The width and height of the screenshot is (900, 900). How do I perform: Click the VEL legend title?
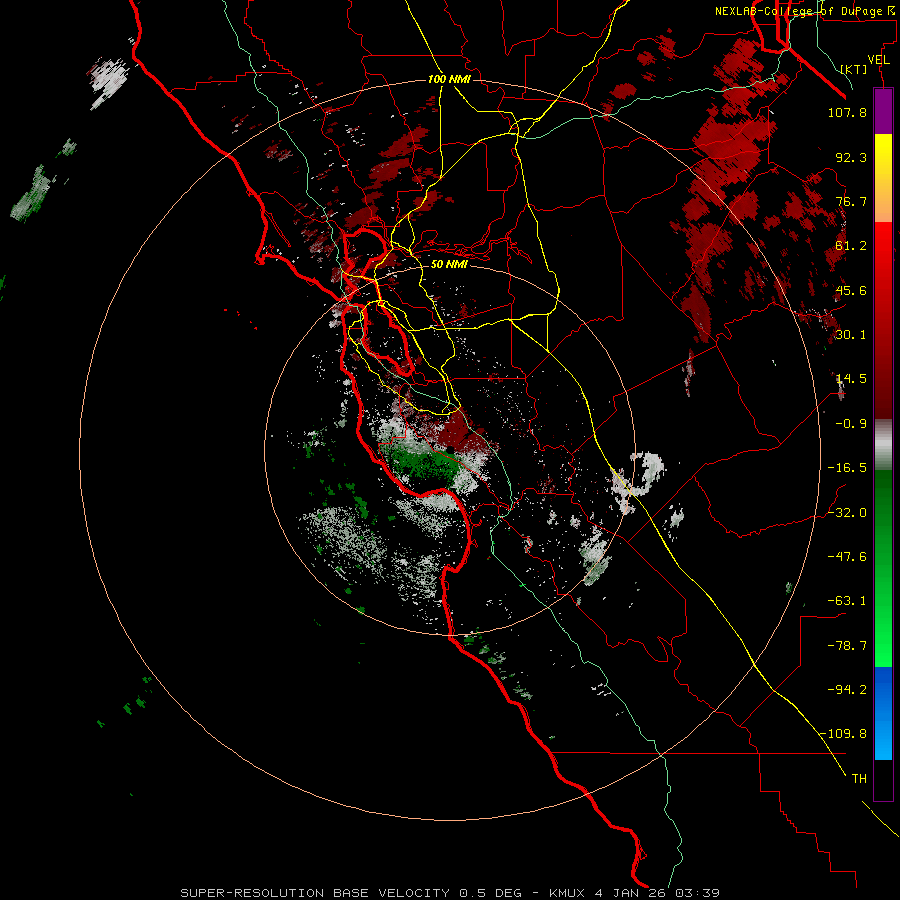[x=878, y=60]
